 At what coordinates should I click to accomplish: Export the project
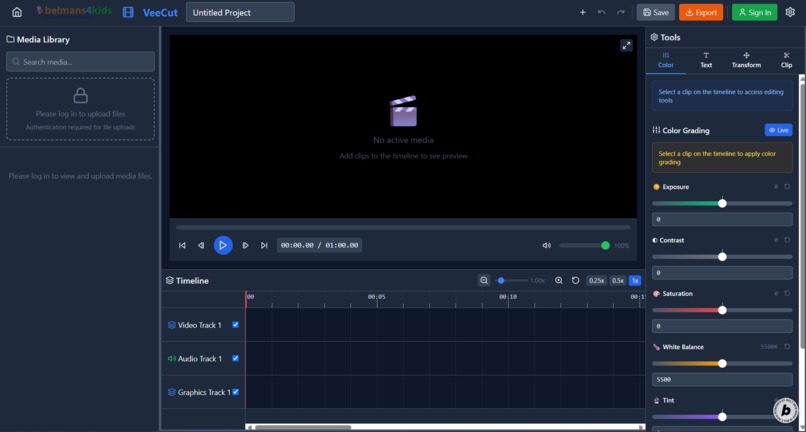click(x=701, y=12)
